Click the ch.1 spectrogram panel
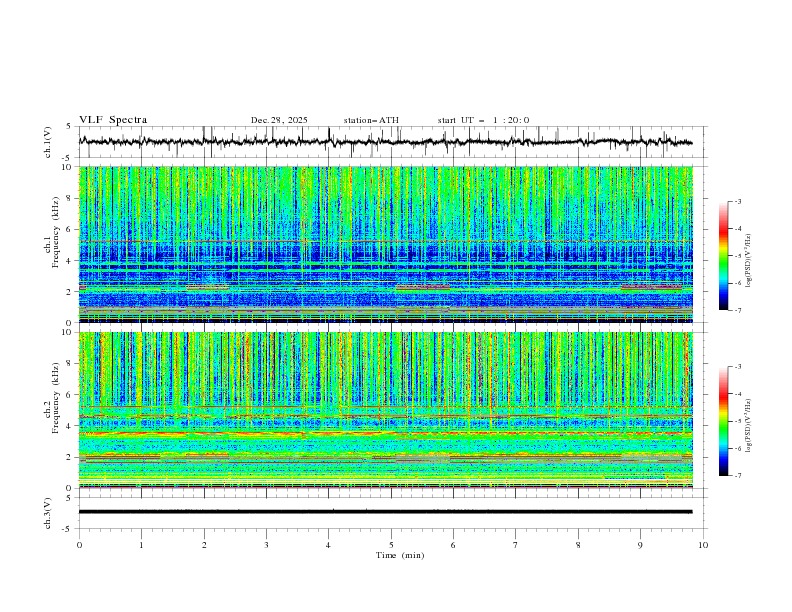This screenshot has height=612, width=792. (386, 244)
